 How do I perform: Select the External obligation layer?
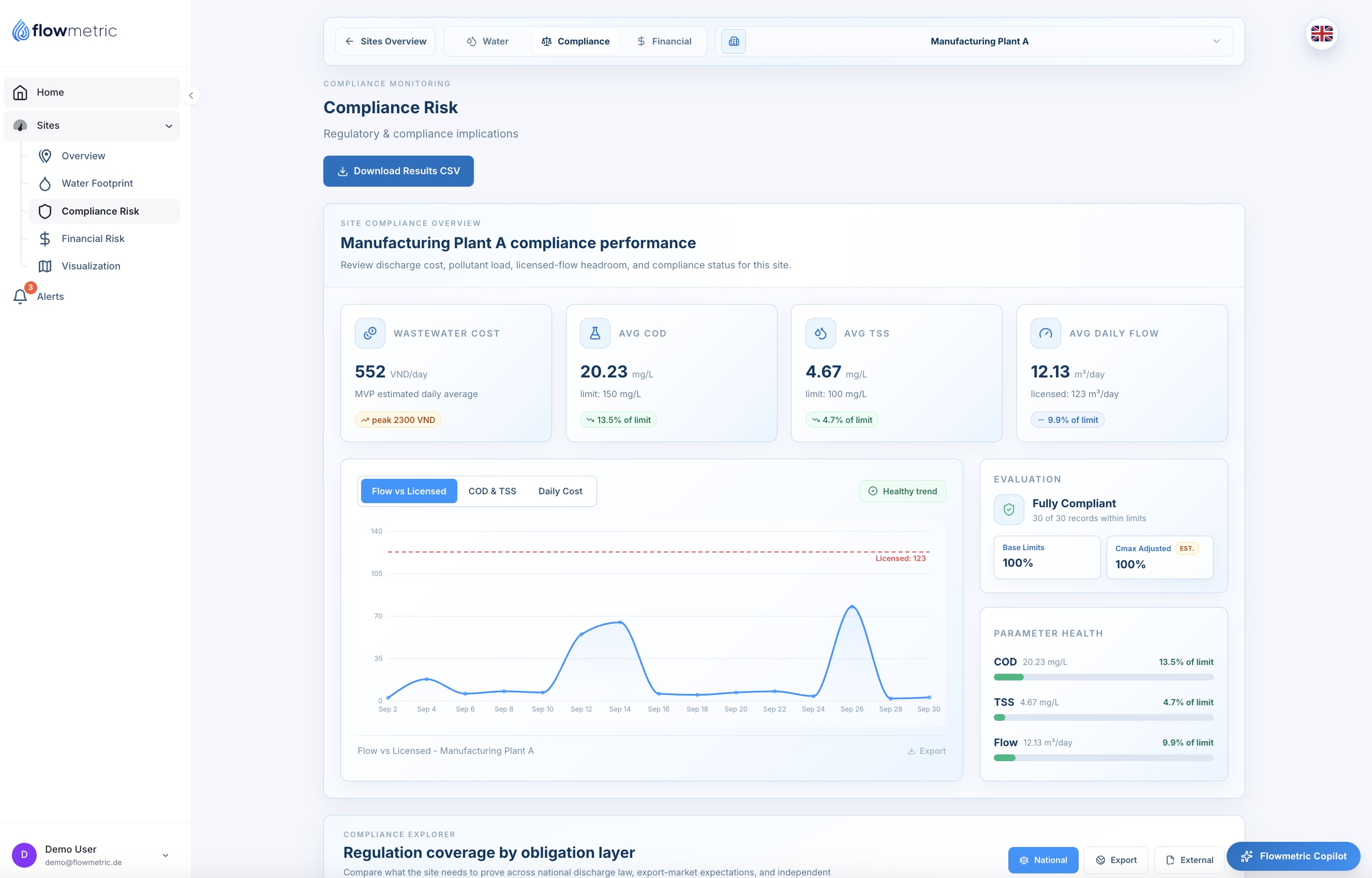[1189, 860]
